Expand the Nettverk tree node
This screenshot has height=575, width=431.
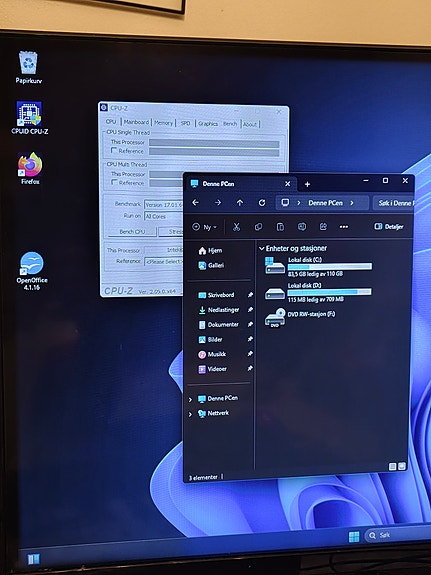pyautogui.click(x=190, y=414)
